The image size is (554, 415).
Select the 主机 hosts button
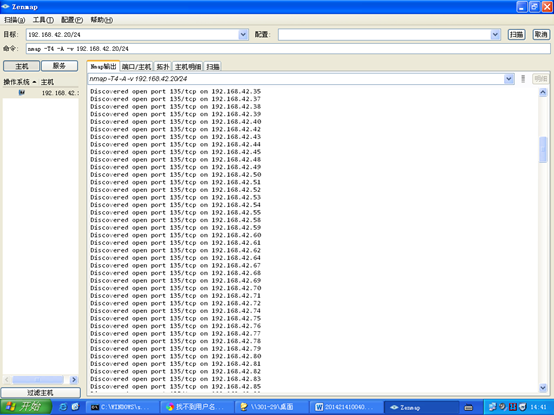pos(22,66)
